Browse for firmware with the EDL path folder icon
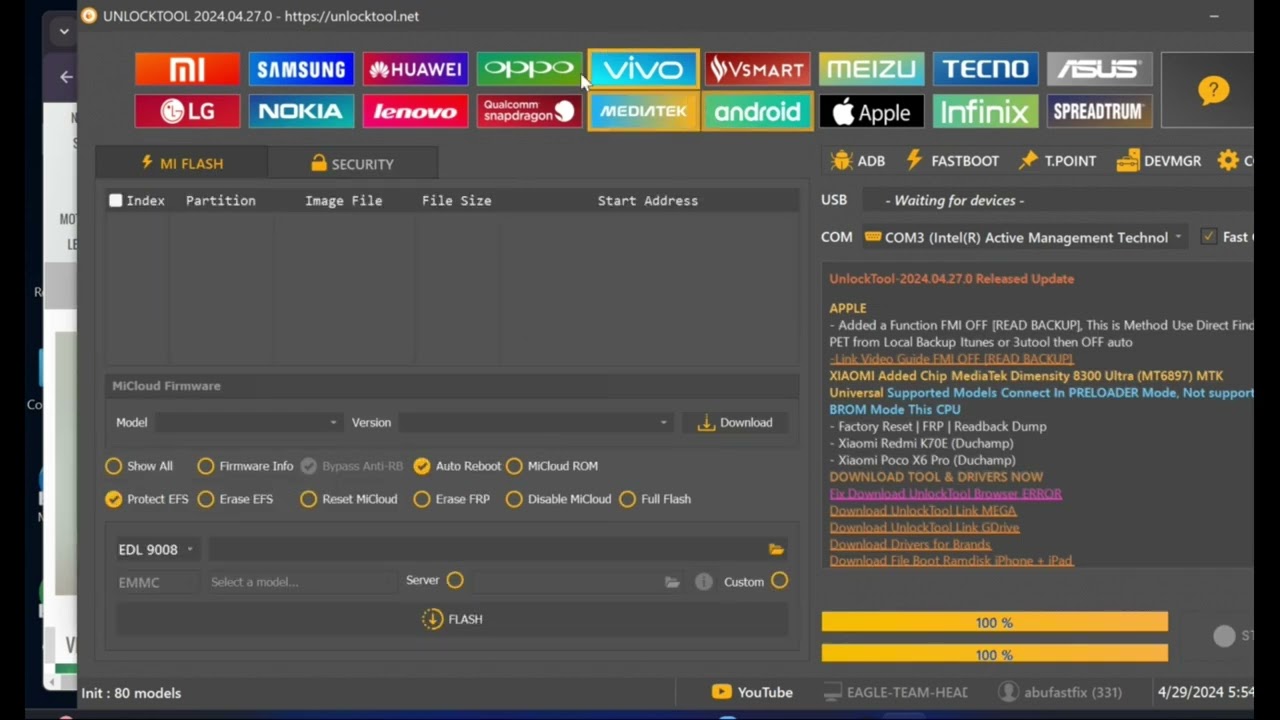The width and height of the screenshot is (1280, 720). point(776,549)
